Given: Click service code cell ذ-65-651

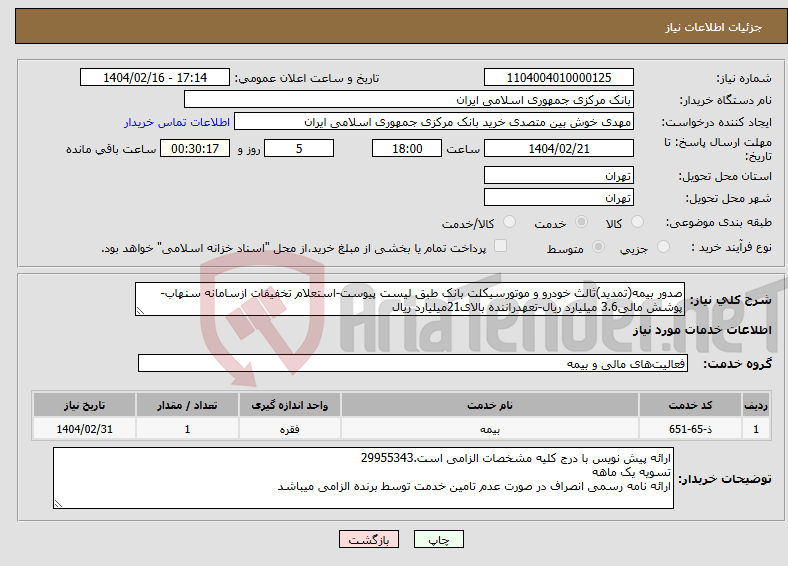Looking at the screenshot, I should point(691,429).
